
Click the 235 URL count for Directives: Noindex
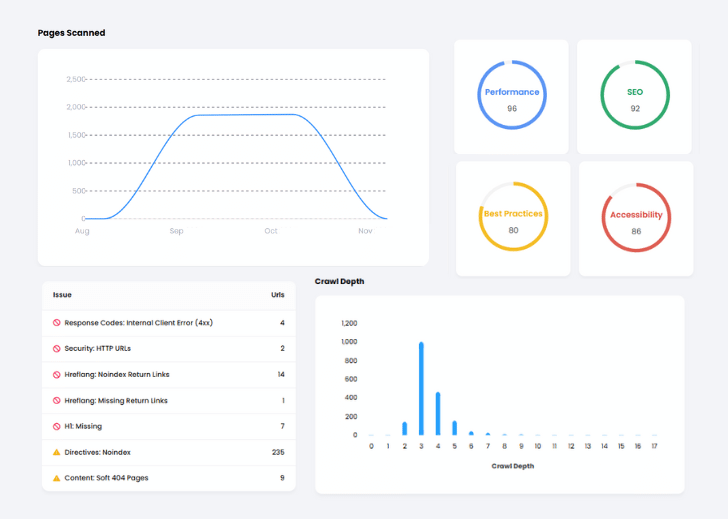pos(278,452)
